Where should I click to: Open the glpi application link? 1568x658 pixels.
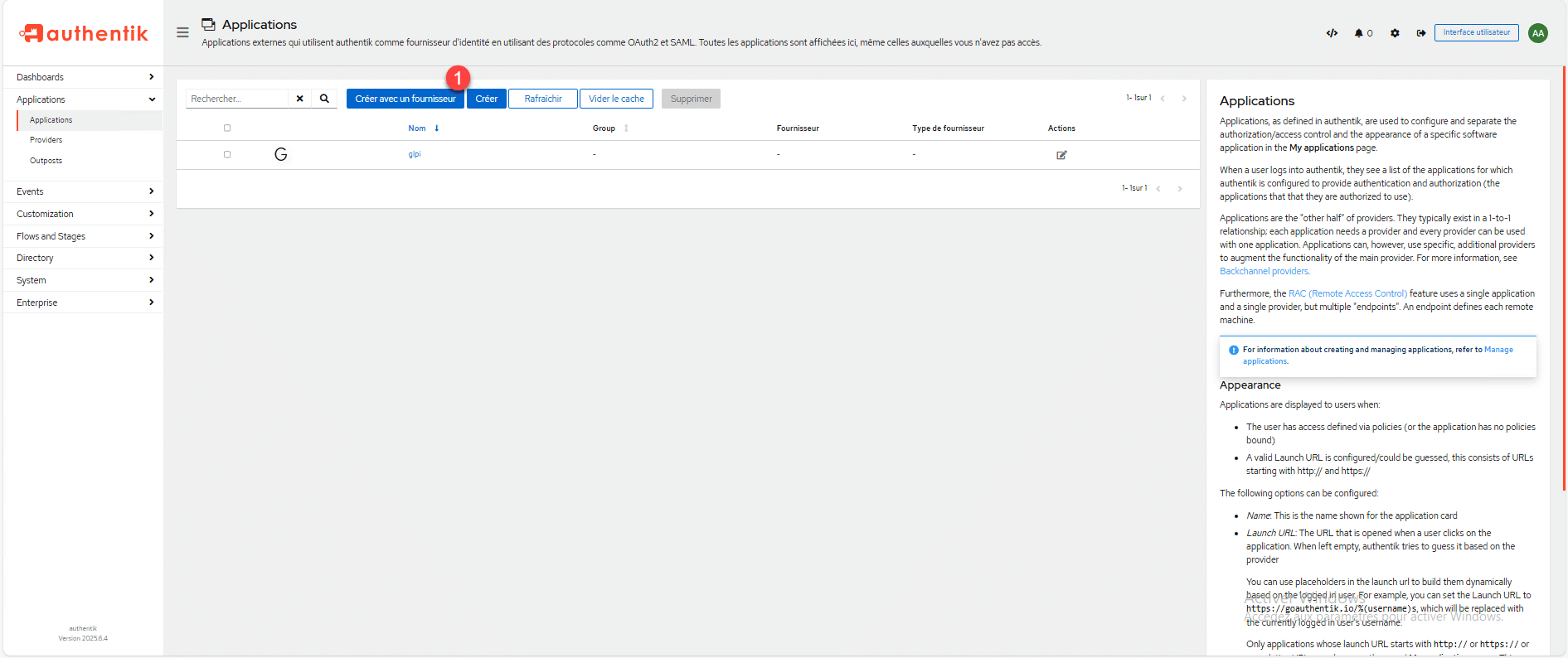click(415, 154)
